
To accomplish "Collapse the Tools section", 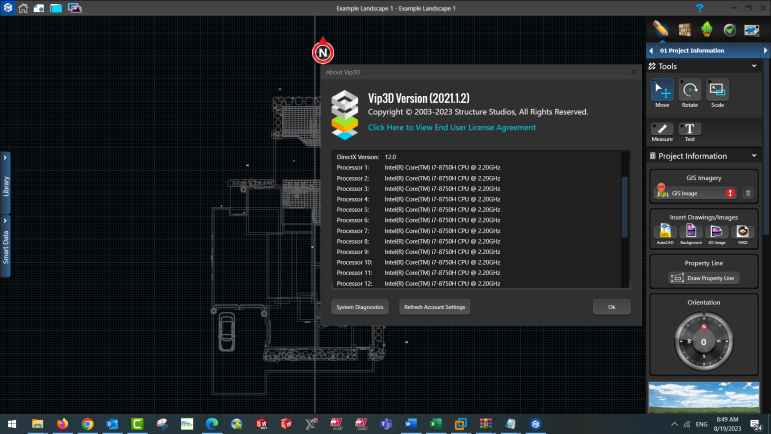I will point(754,66).
